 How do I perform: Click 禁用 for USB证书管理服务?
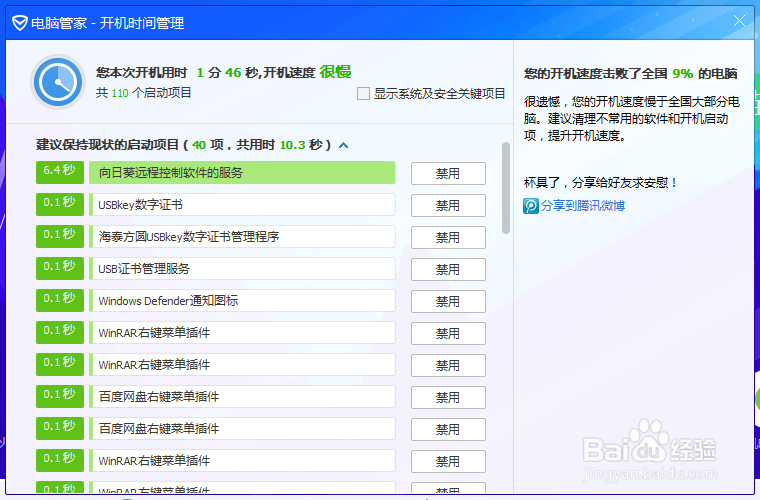coord(448,269)
